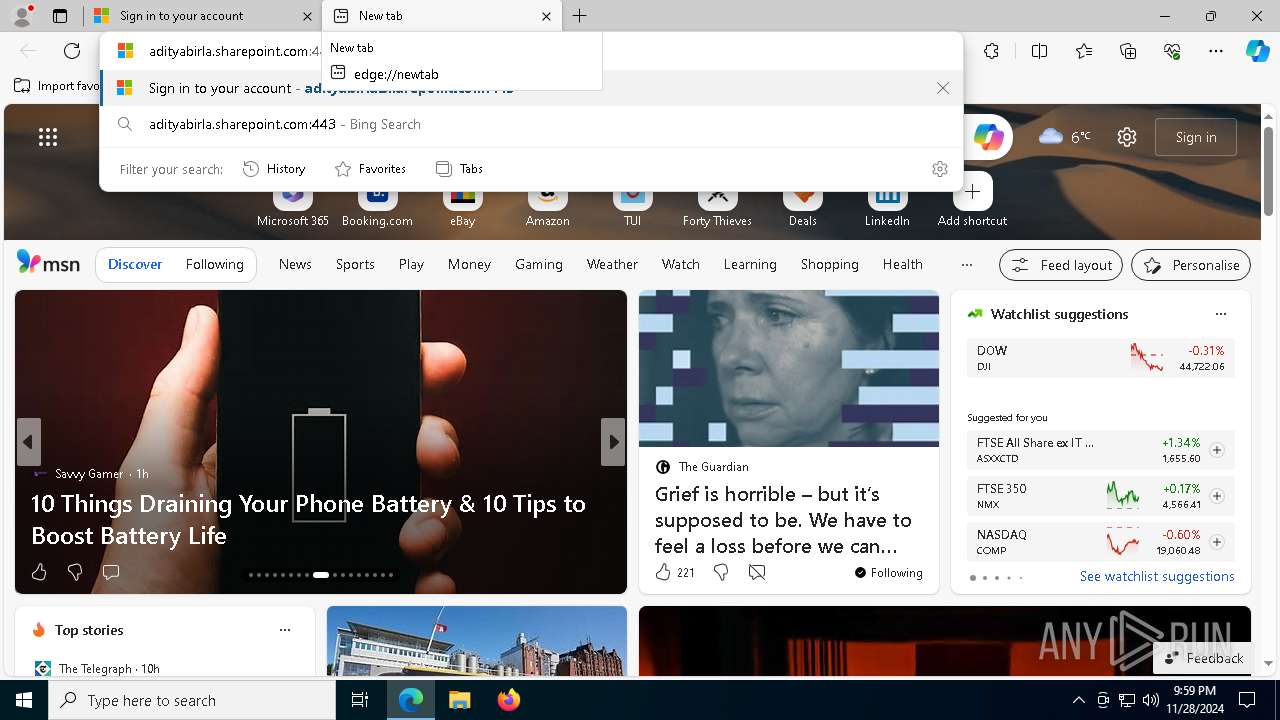Open Task View on the taskbar
The width and height of the screenshot is (1280, 720).
coord(361,700)
